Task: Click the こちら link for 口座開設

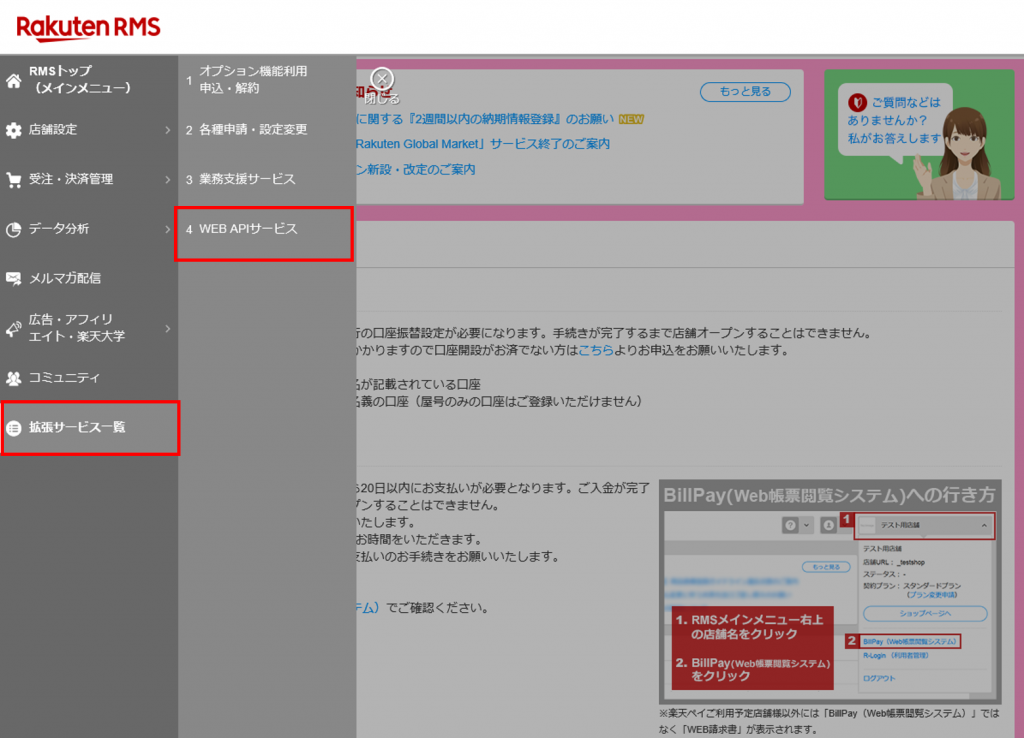Action: (596, 351)
